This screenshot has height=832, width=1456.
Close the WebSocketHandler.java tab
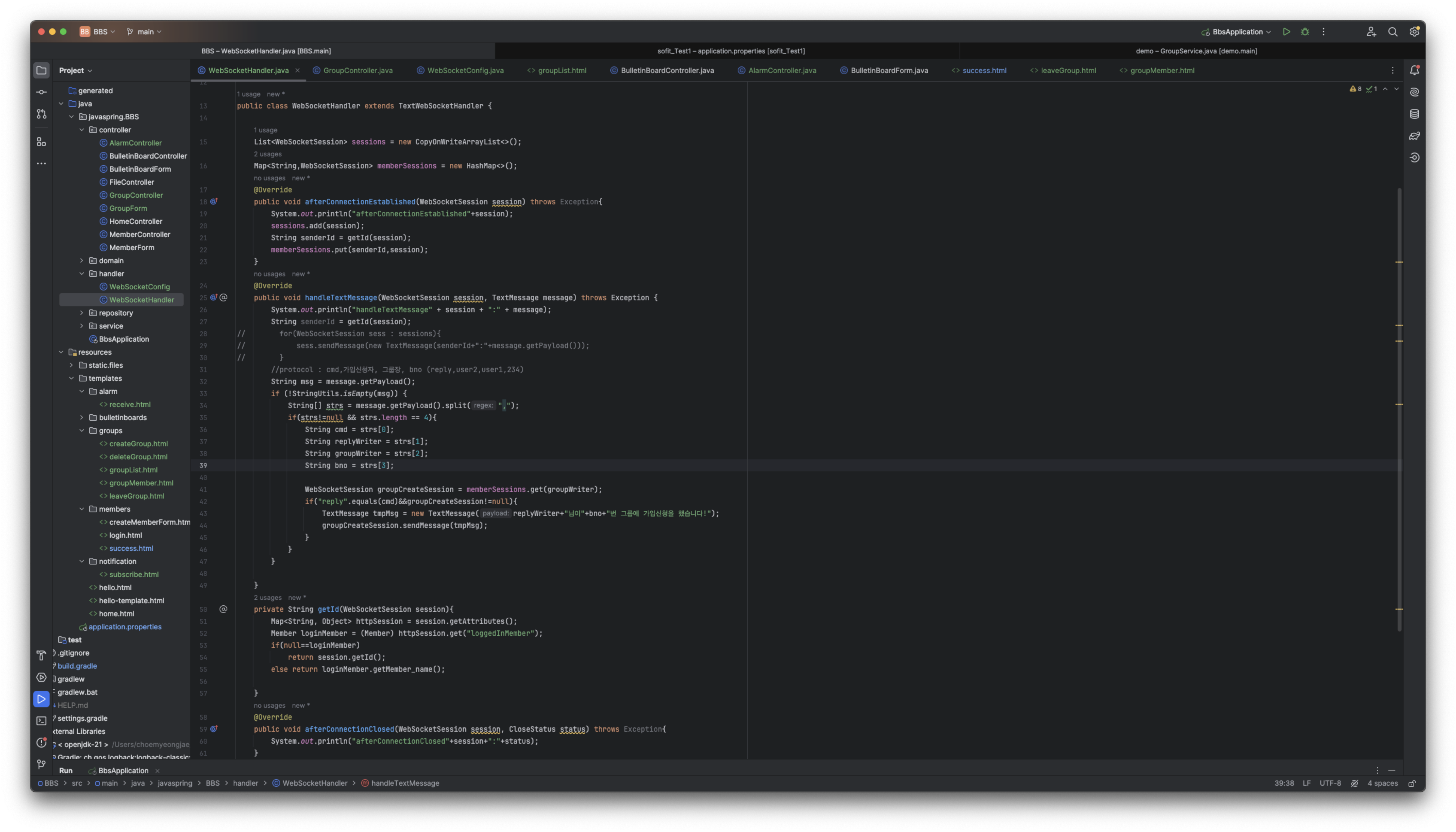[297, 70]
